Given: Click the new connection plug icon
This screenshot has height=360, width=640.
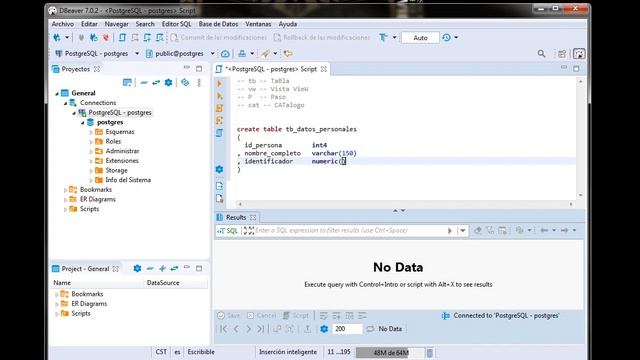Looking at the screenshot, I should pos(57,38).
